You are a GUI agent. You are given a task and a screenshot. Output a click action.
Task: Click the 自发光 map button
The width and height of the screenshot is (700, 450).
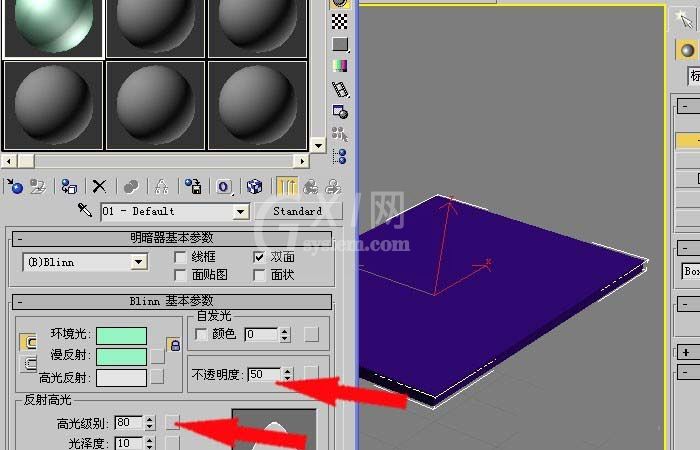pyautogui.click(x=311, y=334)
